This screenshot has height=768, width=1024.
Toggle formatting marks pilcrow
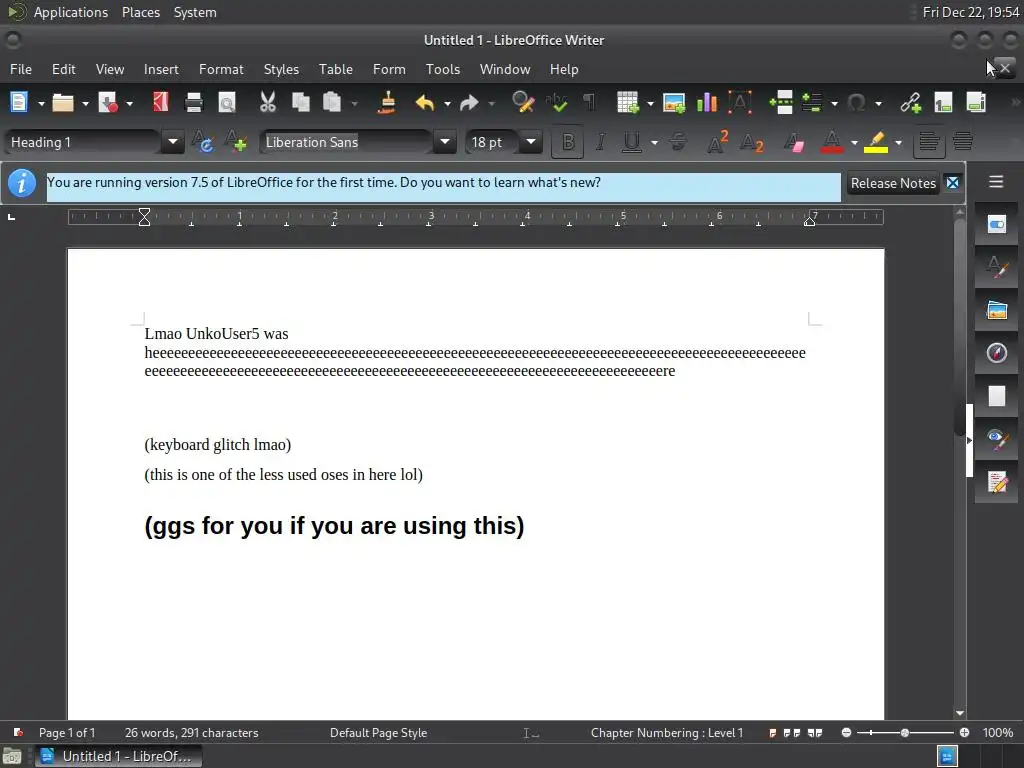point(589,103)
